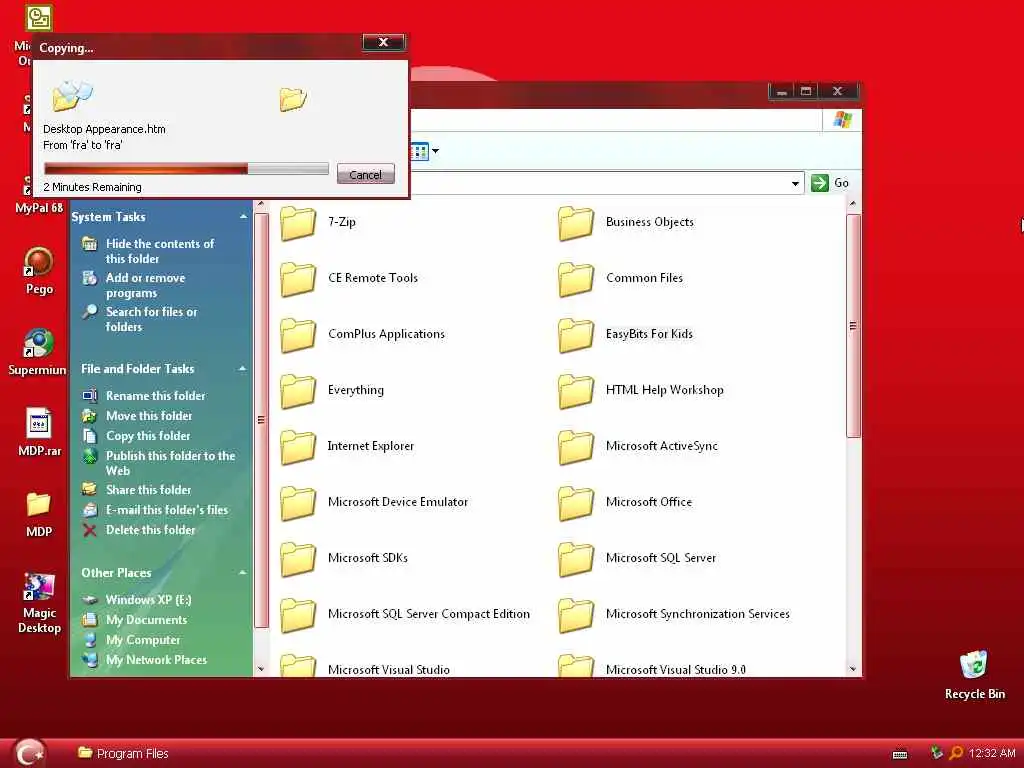Click the Microsoft Visual Studio folder name
The height and width of the screenshot is (768, 1024).
click(389, 670)
